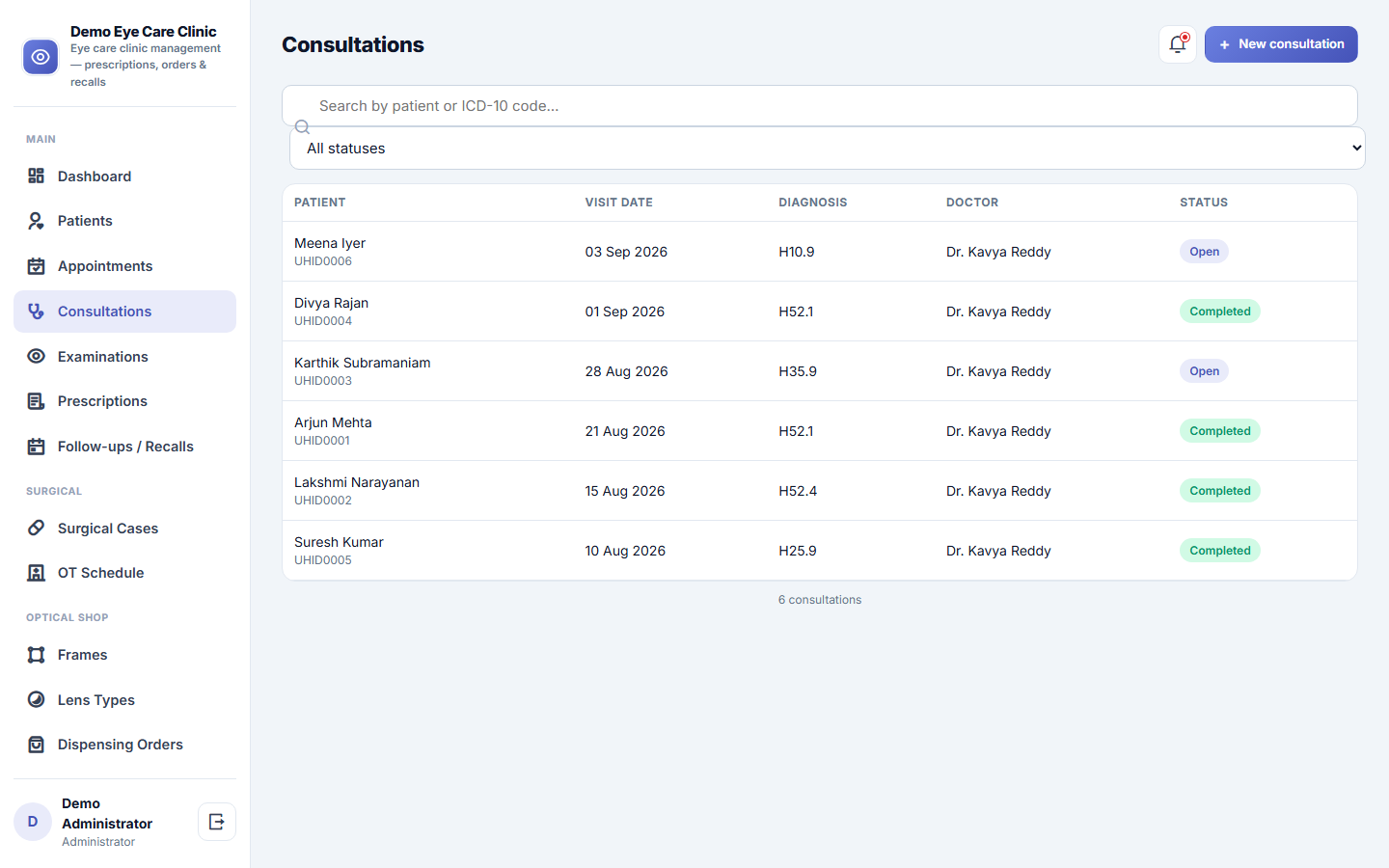Click the Frames icon in sidebar

tap(37, 655)
